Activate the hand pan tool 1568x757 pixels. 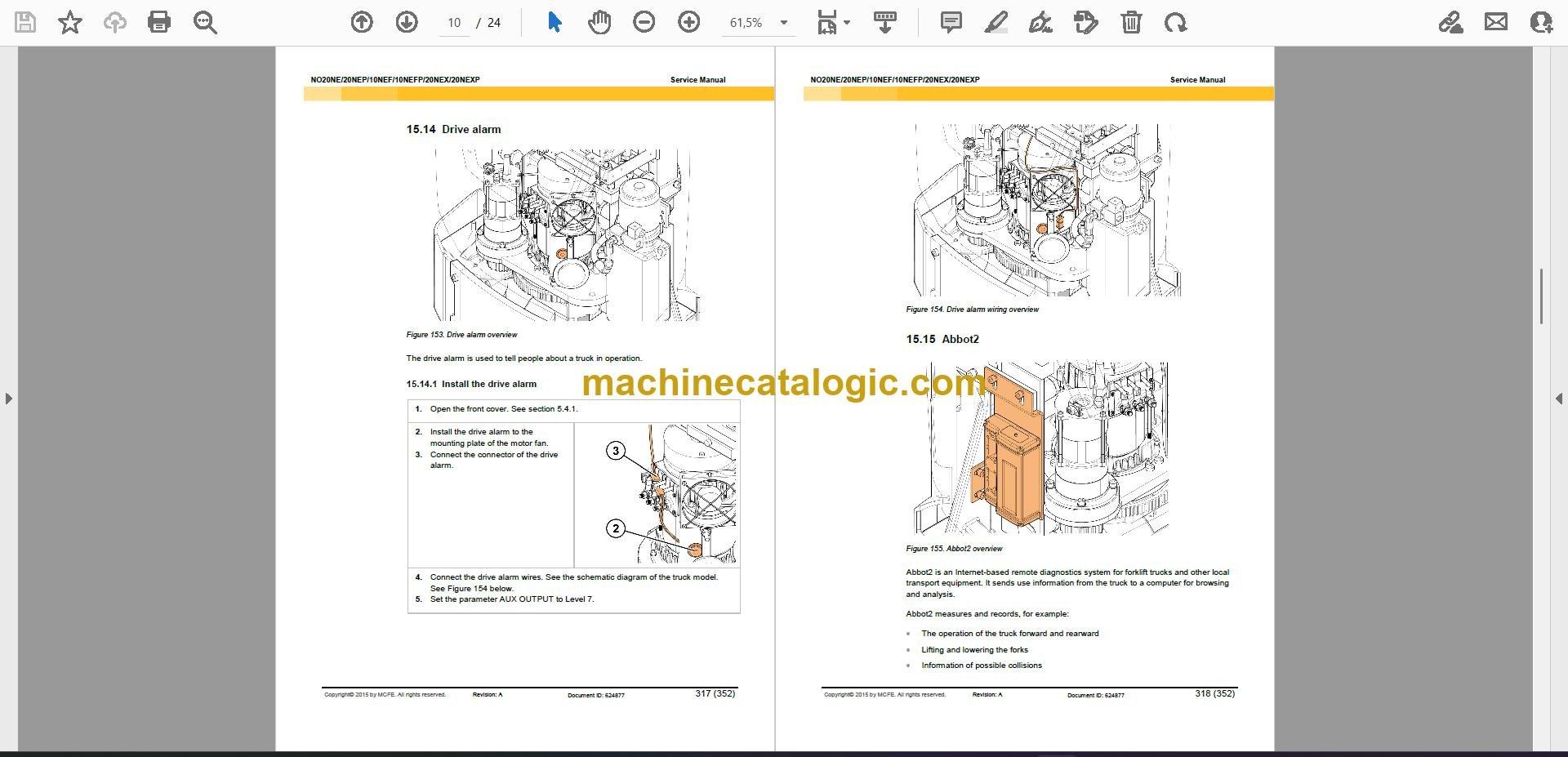pos(599,22)
